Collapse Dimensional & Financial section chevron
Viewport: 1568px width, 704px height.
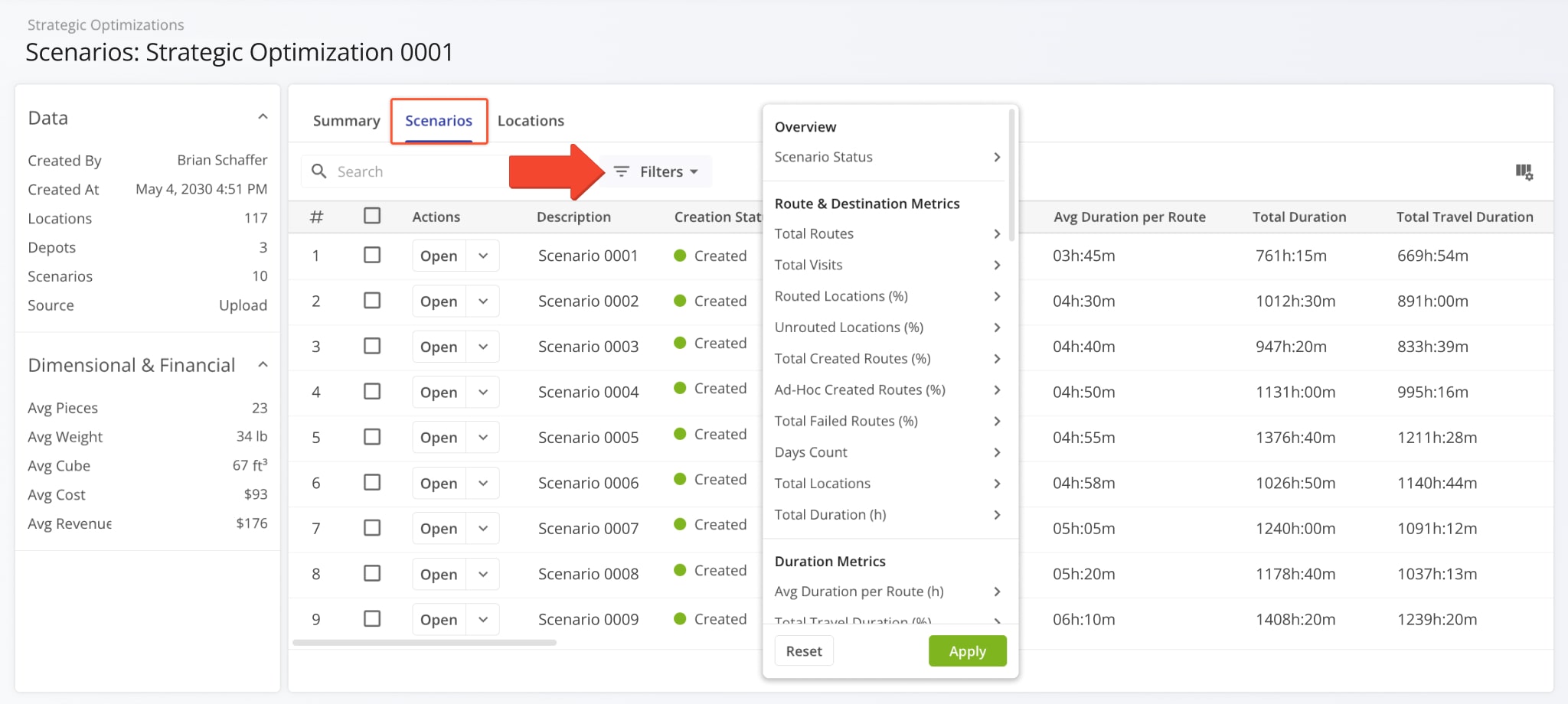263,364
